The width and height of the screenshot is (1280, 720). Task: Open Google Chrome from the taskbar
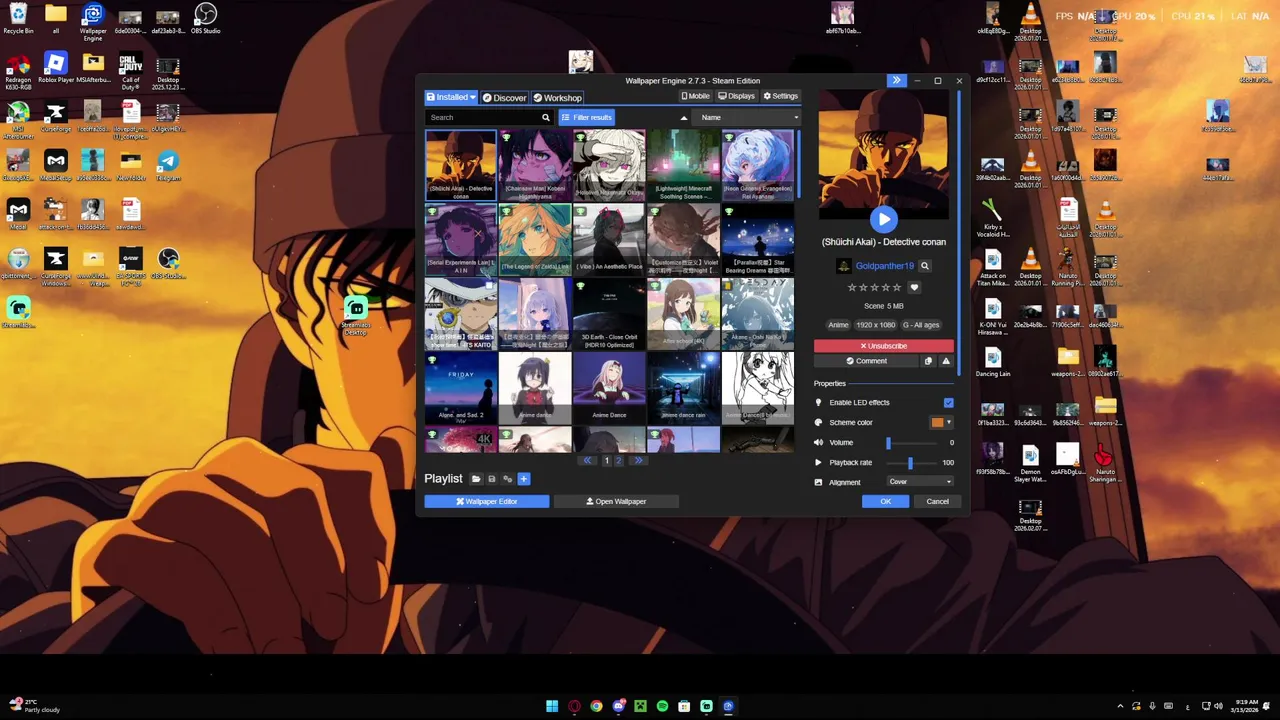click(x=596, y=706)
